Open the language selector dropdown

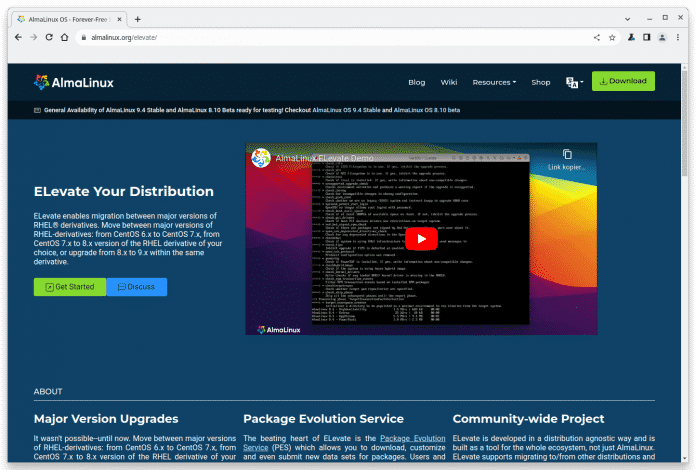pyautogui.click(x=574, y=82)
